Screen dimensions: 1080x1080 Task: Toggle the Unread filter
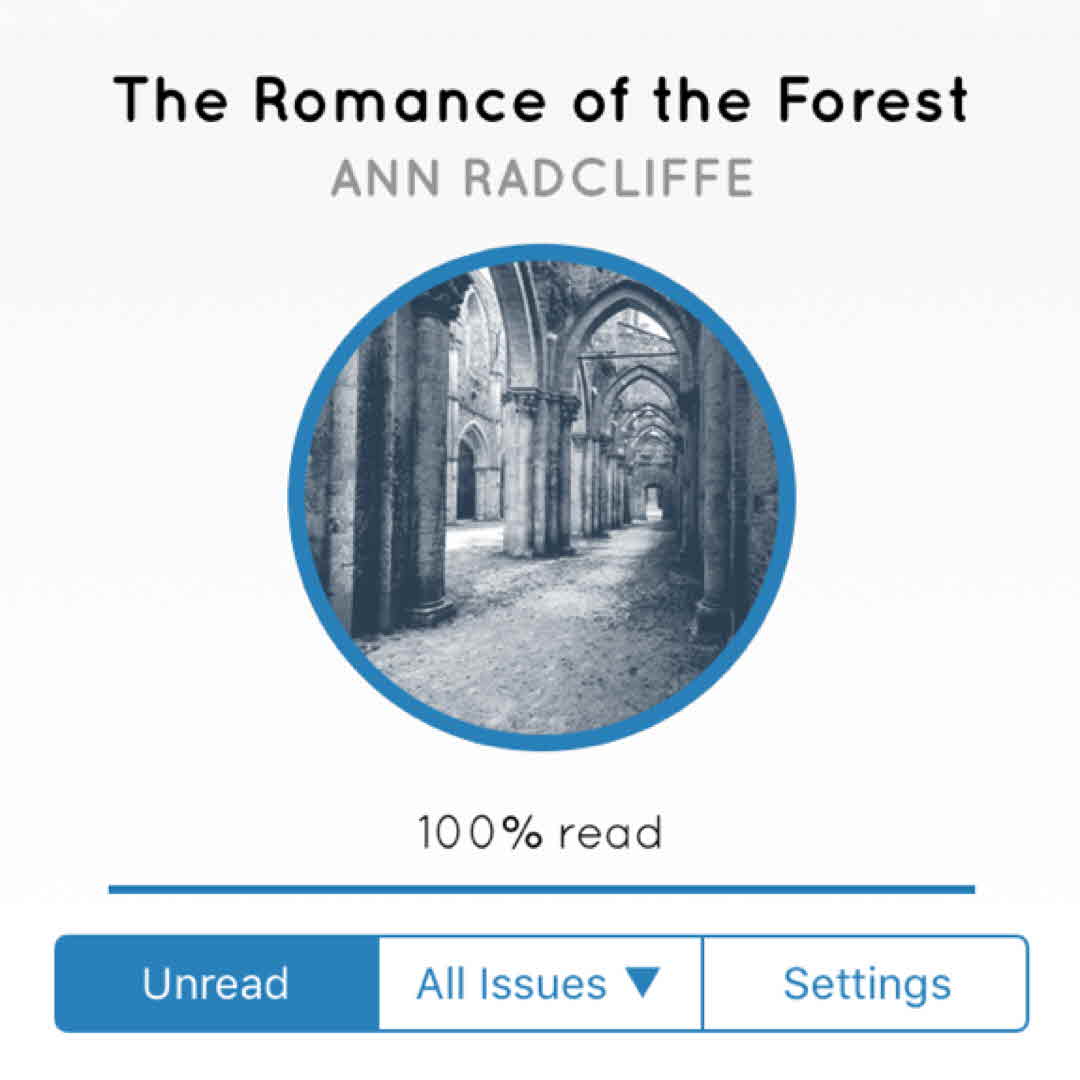point(216,983)
